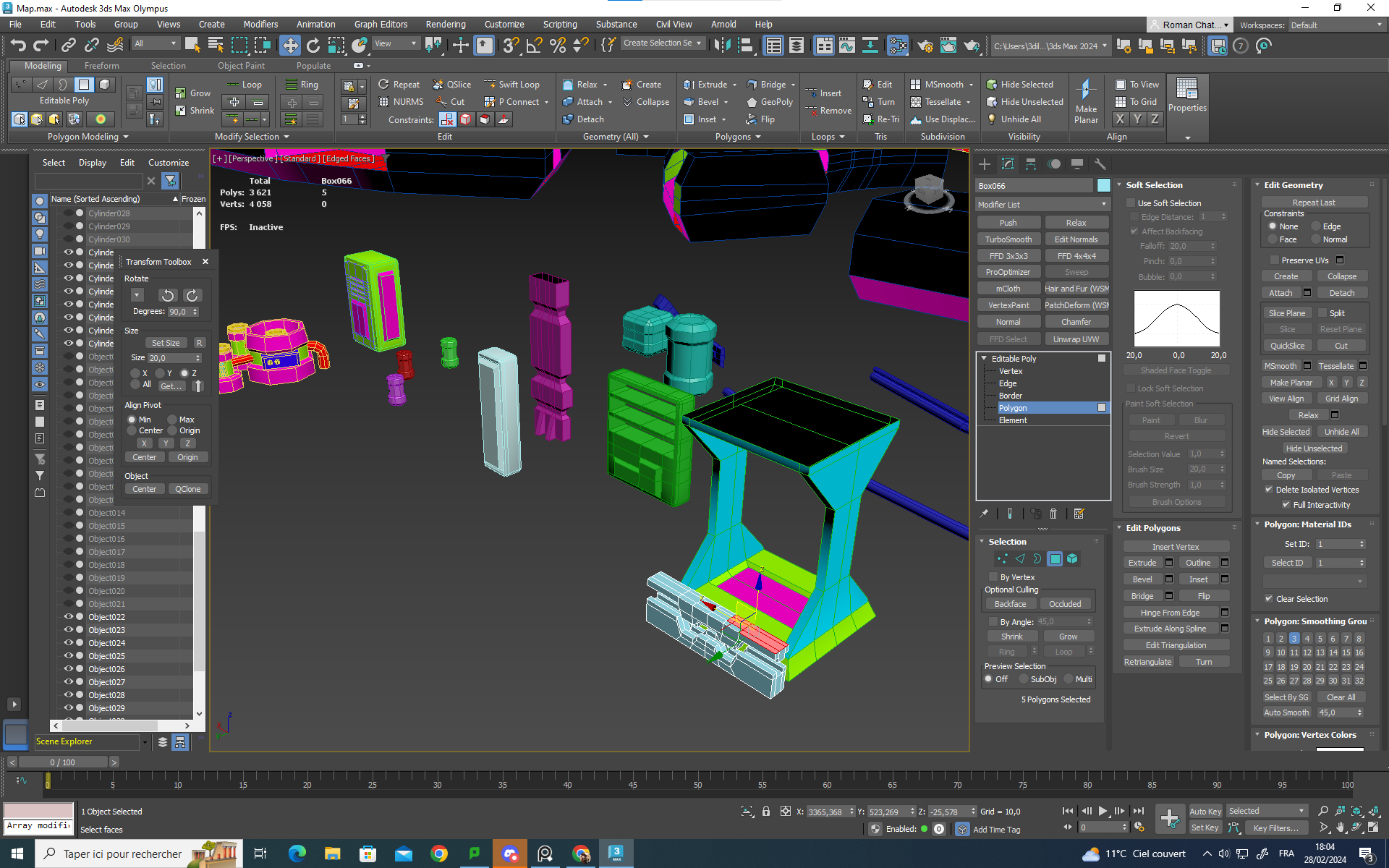Viewport: 1389px width, 868px height.
Task: Click the Redo arrow icon
Action: tap(41, 46)
